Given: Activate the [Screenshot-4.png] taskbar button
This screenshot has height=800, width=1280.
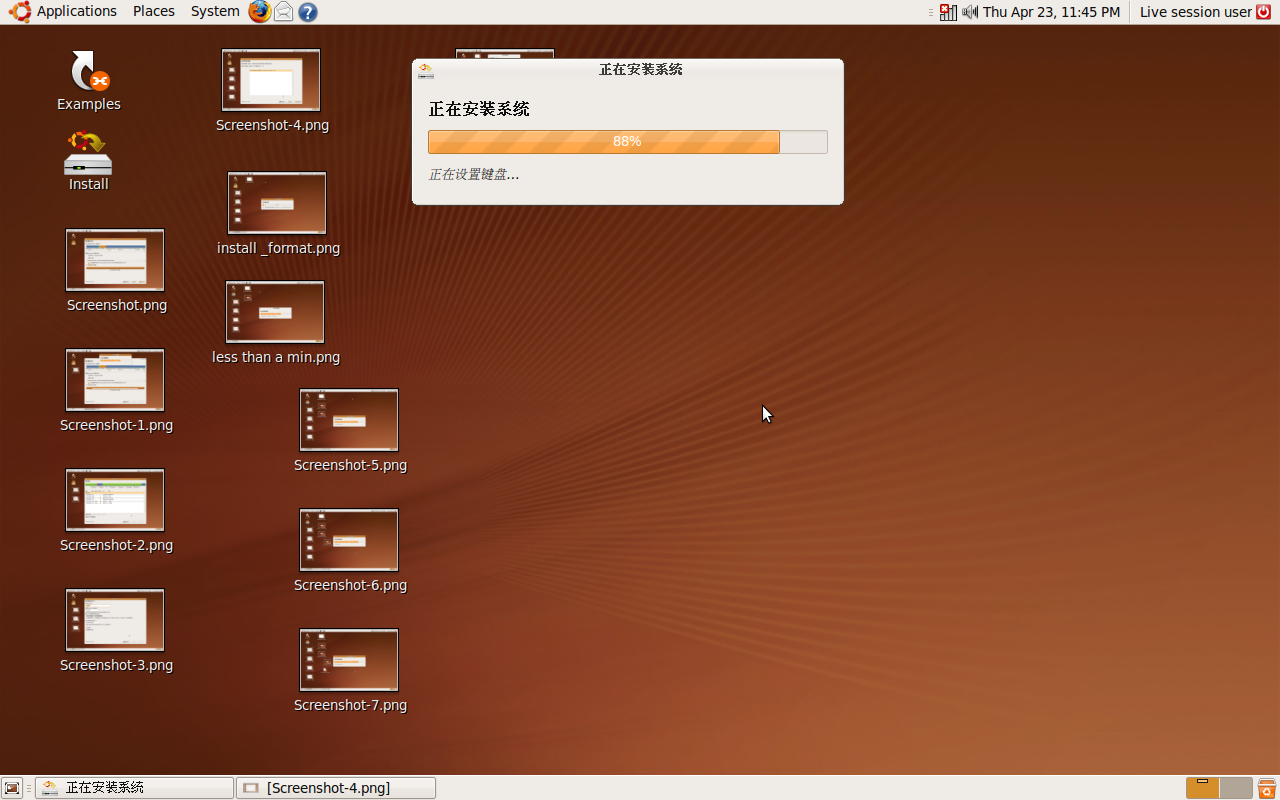Looking at the screenshot, I should tap(336, 788).
